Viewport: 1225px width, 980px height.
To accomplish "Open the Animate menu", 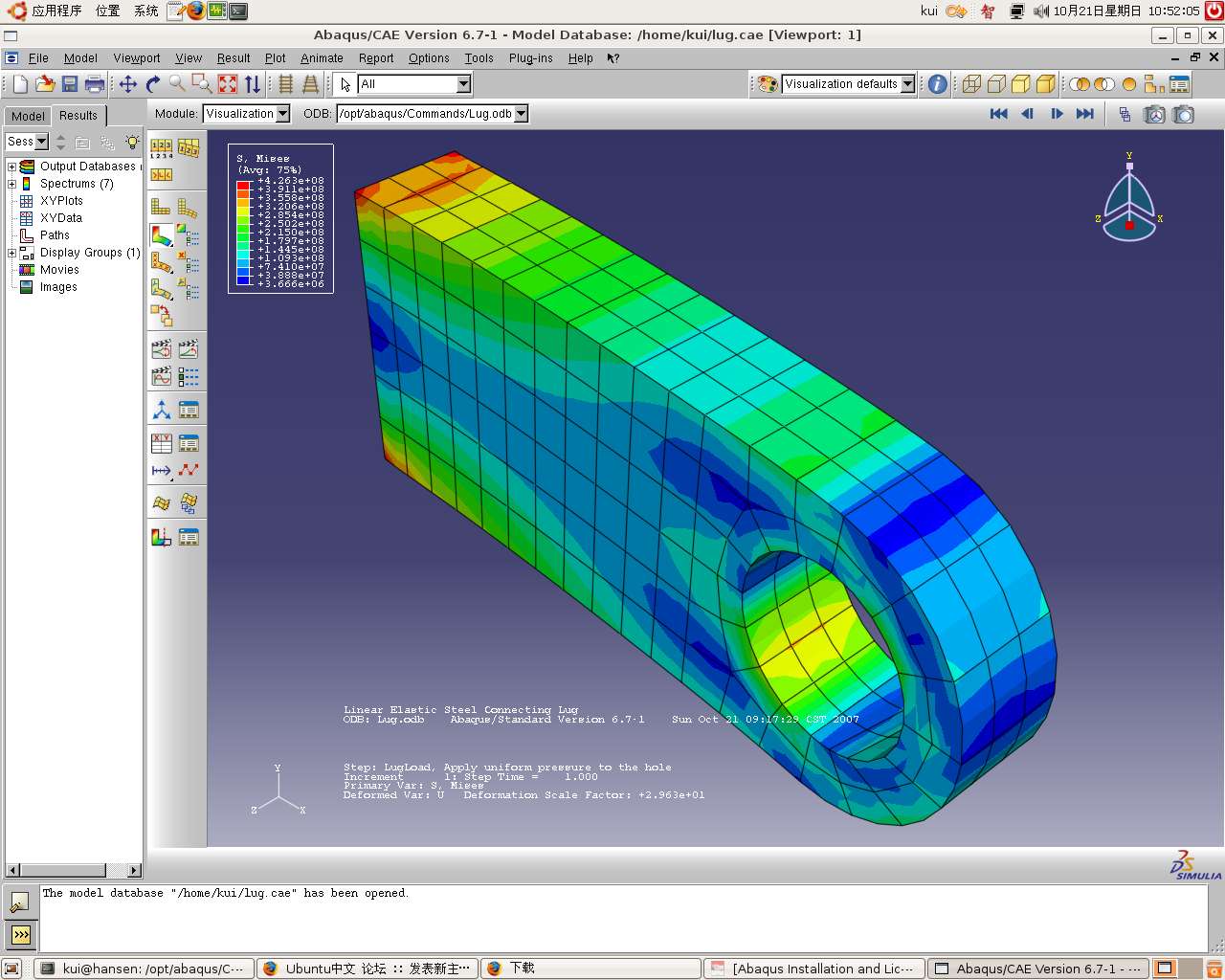I will coord(322,58).
